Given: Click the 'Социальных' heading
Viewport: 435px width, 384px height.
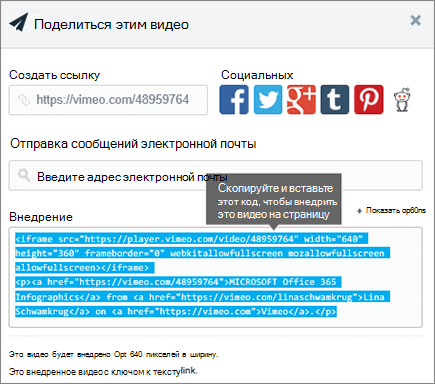Looking at the screenshot, I should pyautogui.click(x=257, y=75).
